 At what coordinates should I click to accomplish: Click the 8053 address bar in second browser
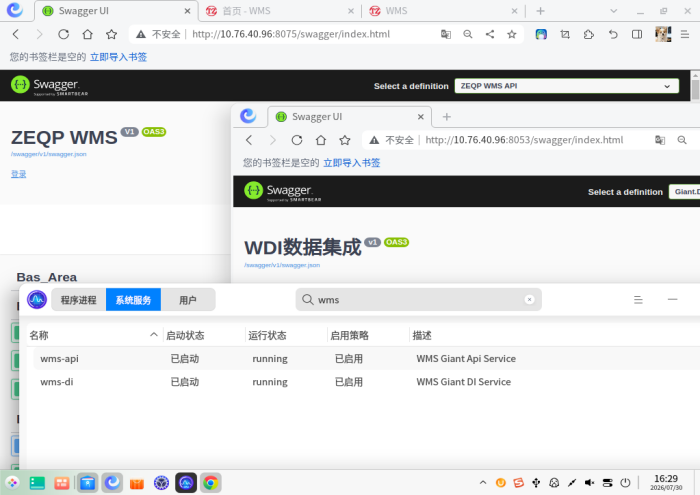coord(524,140)
